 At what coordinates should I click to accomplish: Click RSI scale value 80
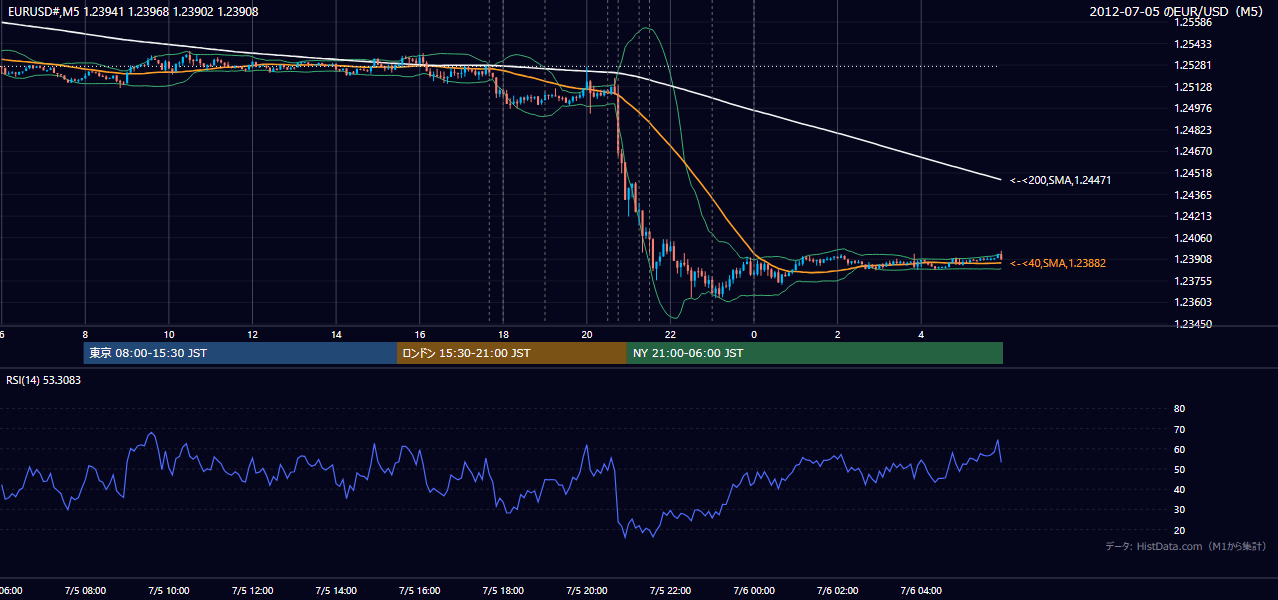coord(1179,409)
